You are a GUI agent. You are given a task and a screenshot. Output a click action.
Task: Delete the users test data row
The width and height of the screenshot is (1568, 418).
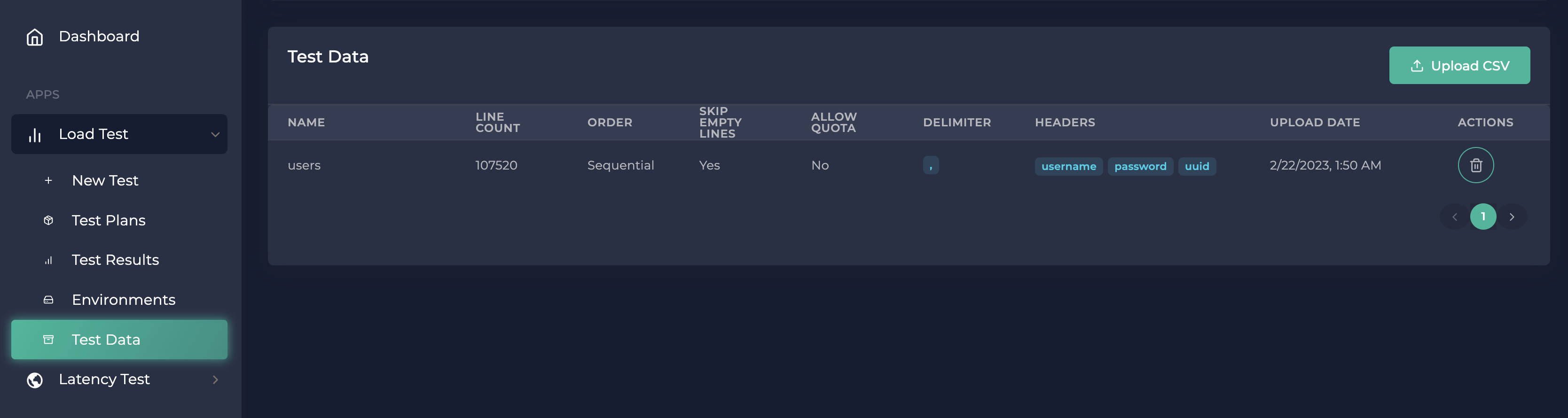(x=1475, y=165)
